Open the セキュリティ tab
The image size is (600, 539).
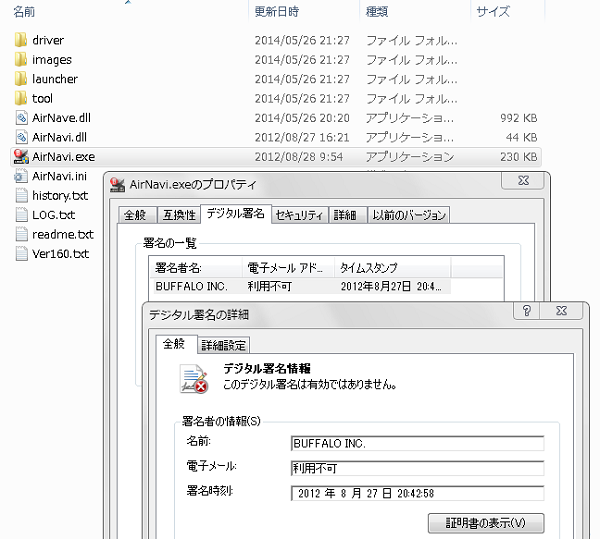point(300,215)
